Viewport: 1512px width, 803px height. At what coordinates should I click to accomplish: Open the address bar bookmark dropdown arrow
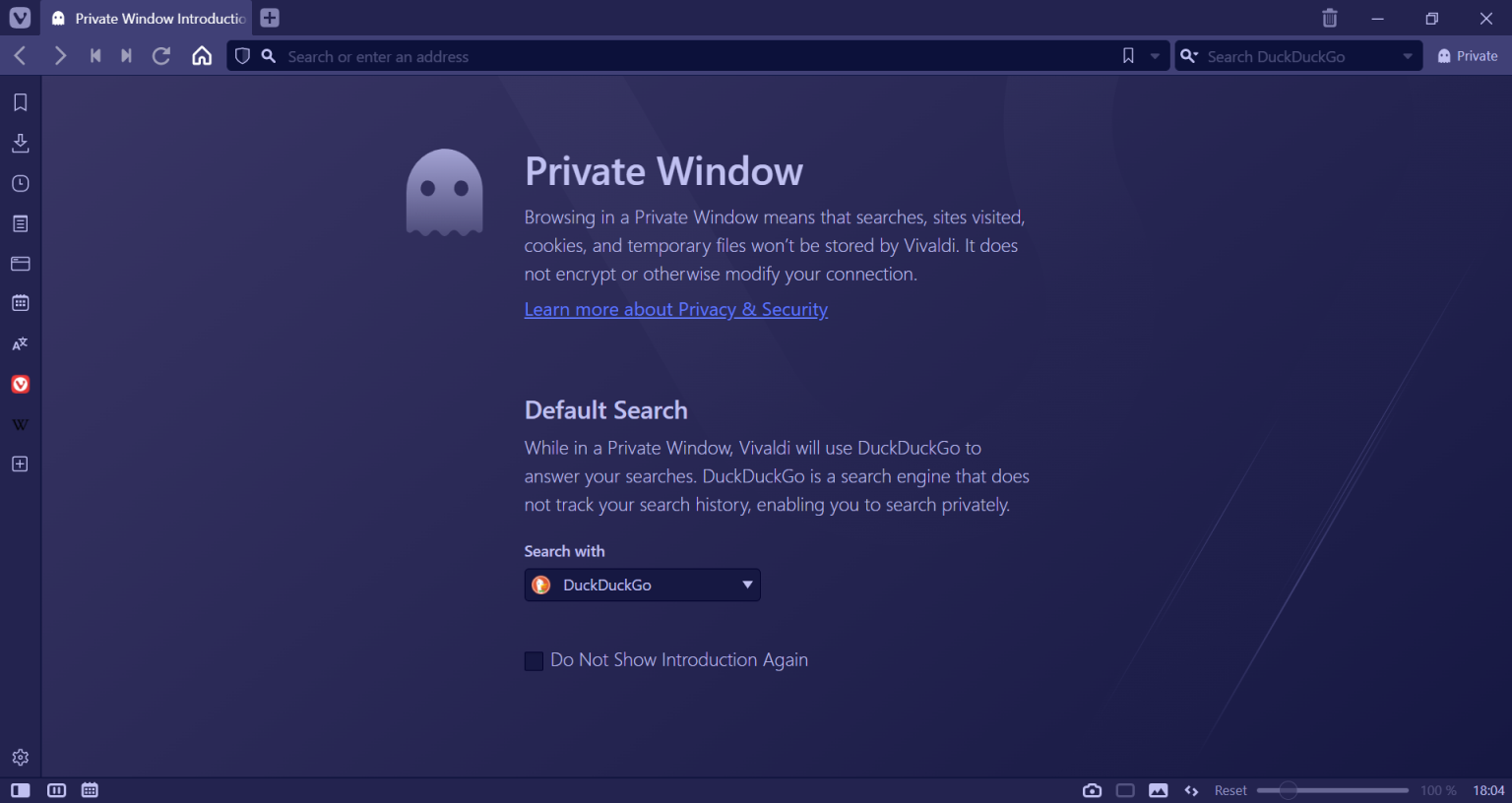pyautogui.click(x=1155, y=57)
